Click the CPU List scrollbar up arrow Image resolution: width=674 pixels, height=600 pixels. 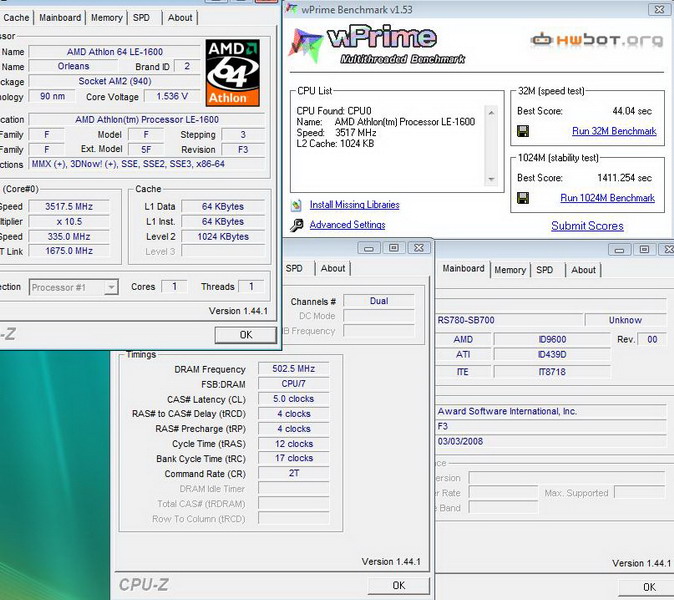click(x=491, y=113)
